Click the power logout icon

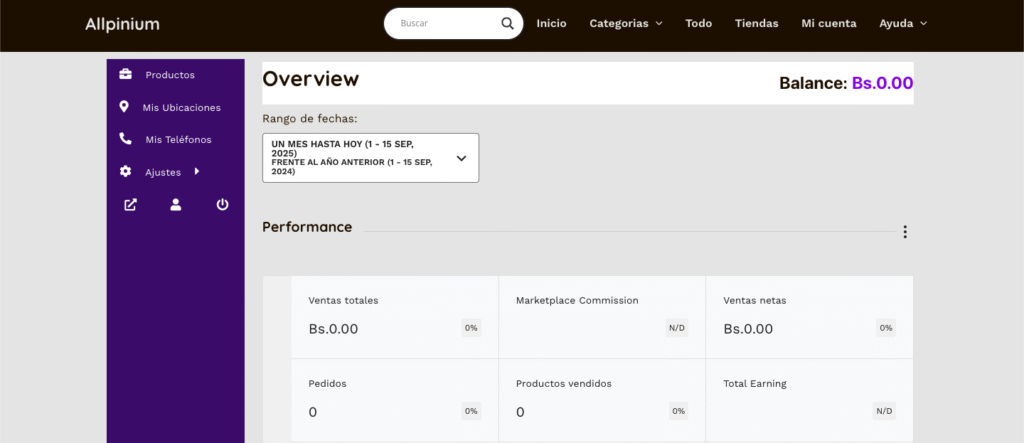point(222,205)
